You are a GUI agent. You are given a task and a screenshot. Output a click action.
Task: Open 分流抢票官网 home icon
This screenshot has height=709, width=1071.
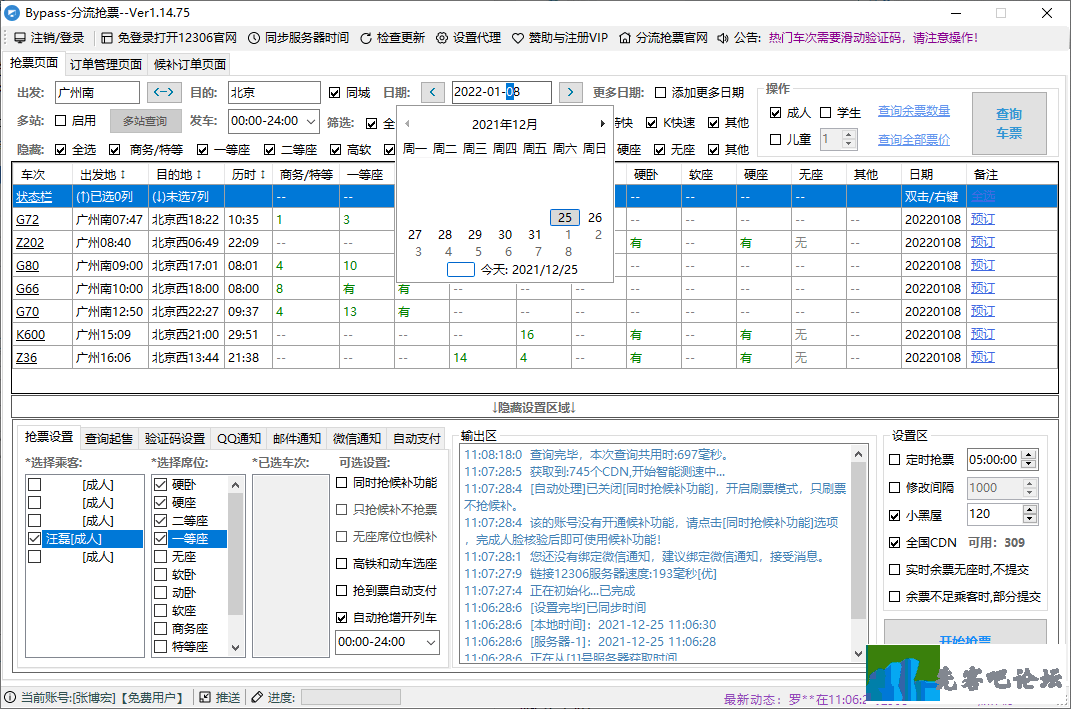pos(625,38)
